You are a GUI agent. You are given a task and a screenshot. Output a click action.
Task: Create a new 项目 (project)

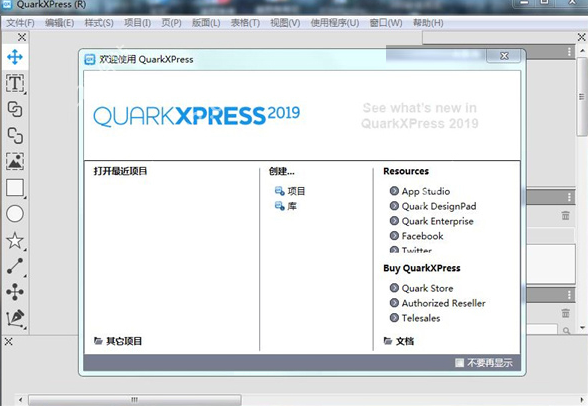pyautogui.click(x=290, y=191)
